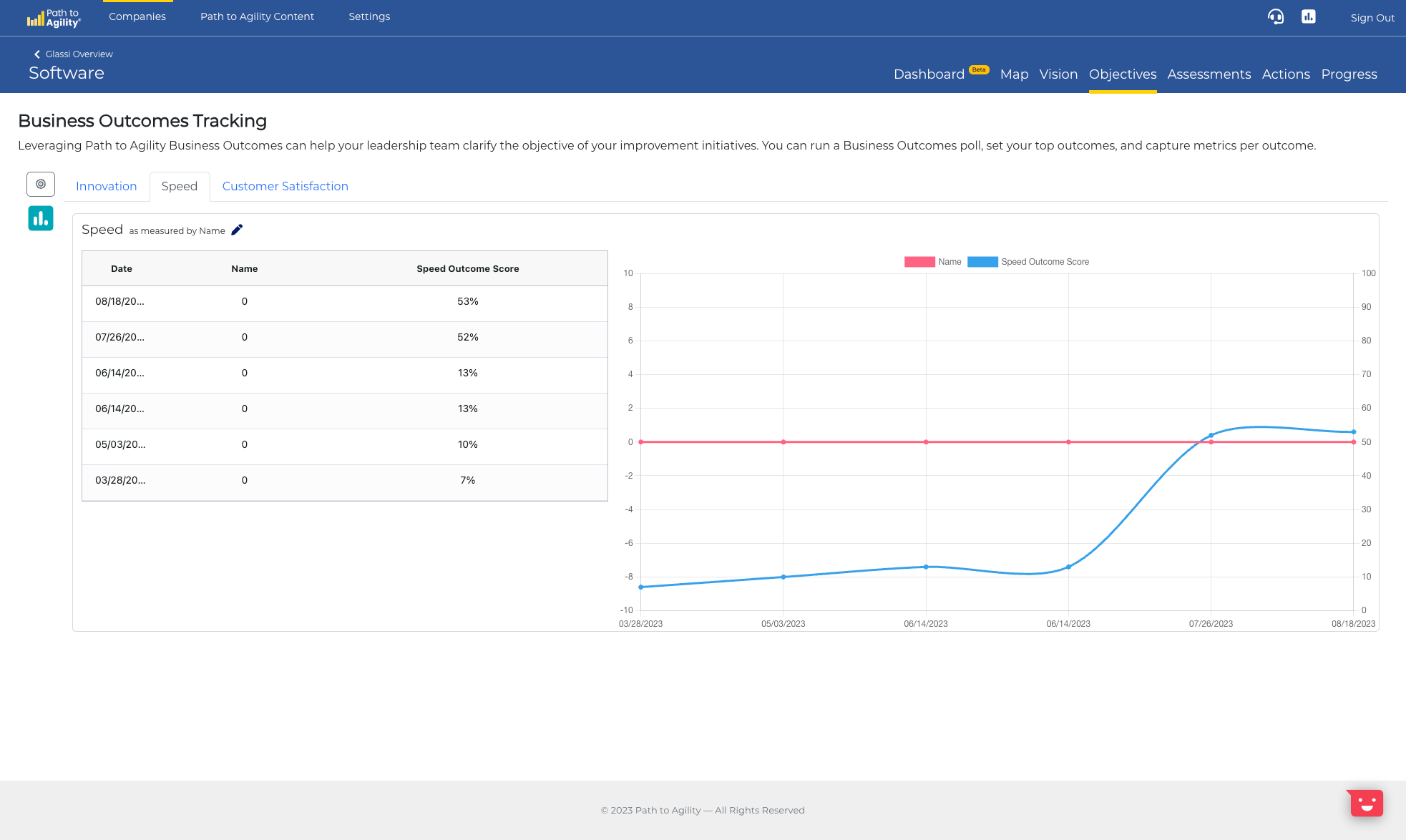Open the Customer Satisfaction tab
The width and height of the screenshot is (1406, 840).
point(285,186)
